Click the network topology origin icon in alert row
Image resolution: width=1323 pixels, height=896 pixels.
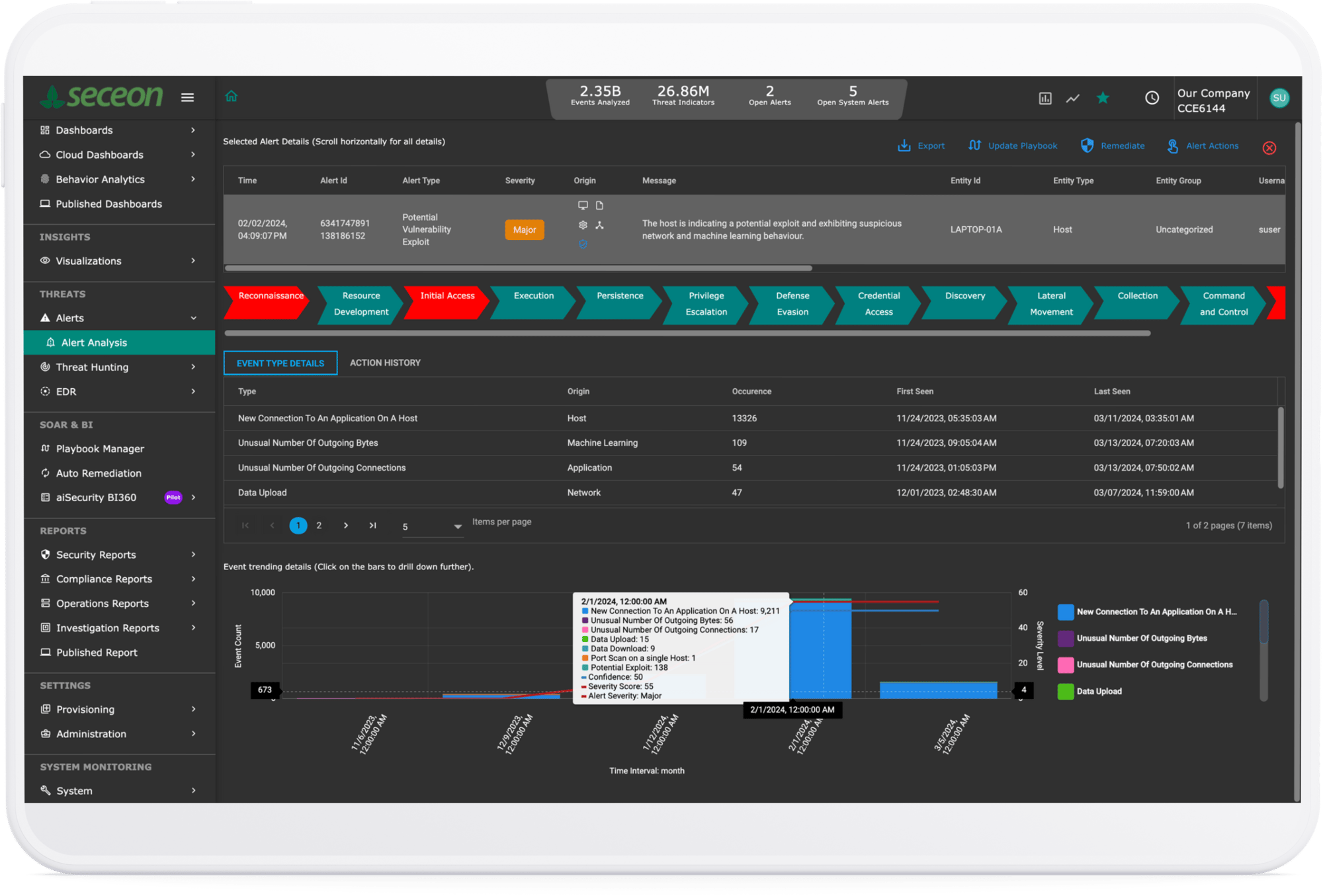click(x=599, y=225)
